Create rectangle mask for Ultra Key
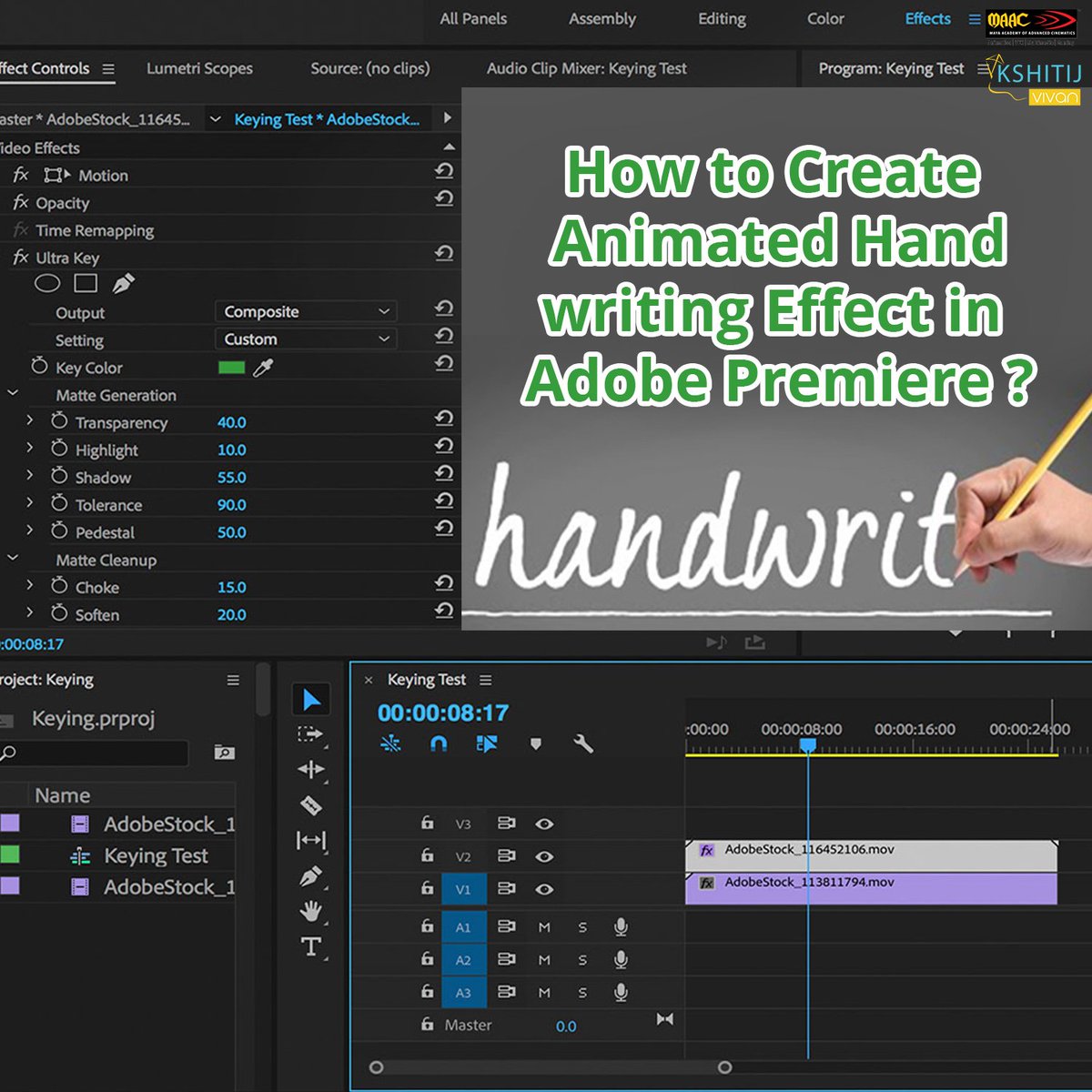The image size is (1092, 1092). pyautogui.click(x=86, y=284)
